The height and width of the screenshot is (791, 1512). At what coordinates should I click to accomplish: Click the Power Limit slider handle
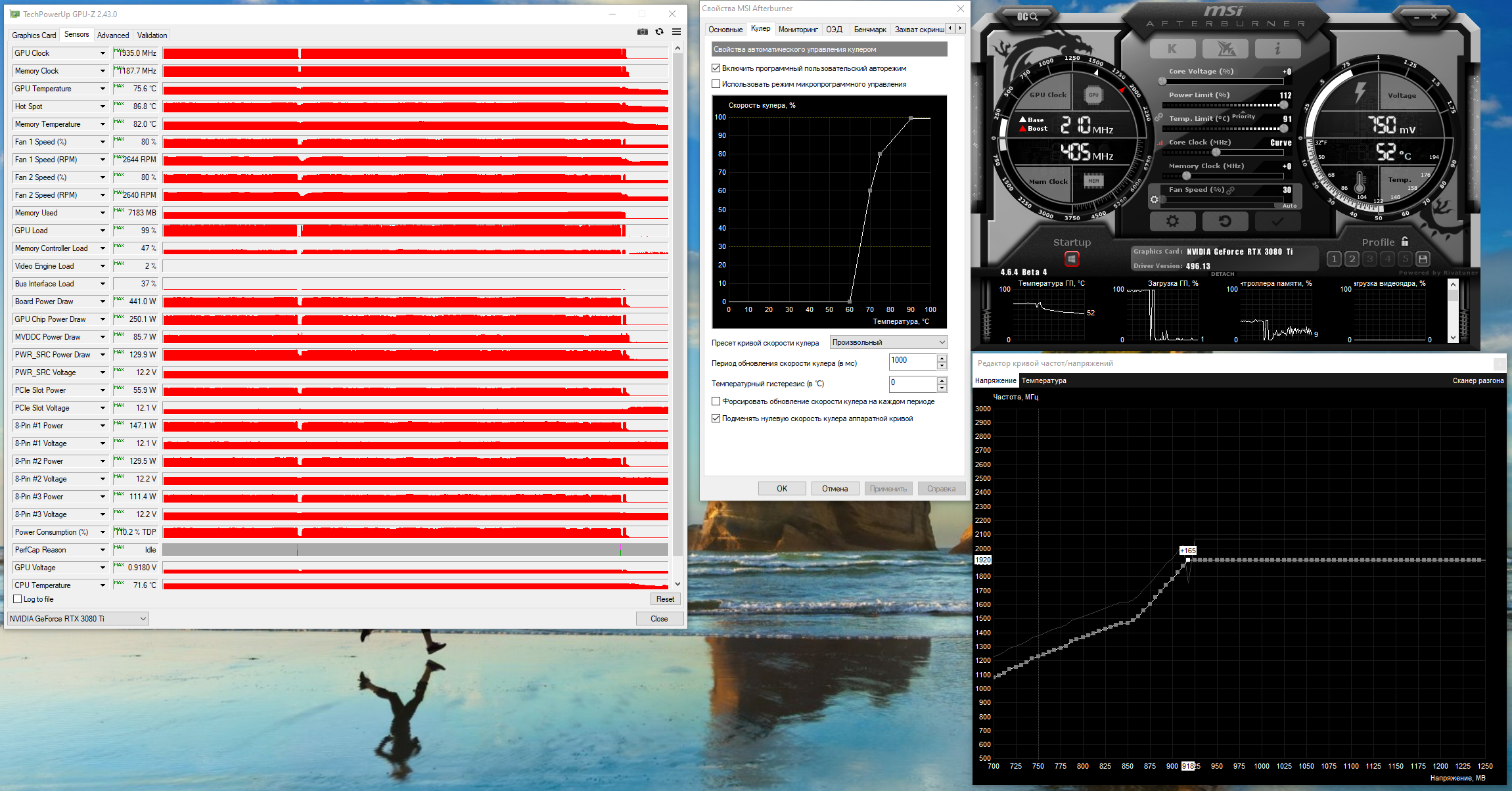[1283, 105]
